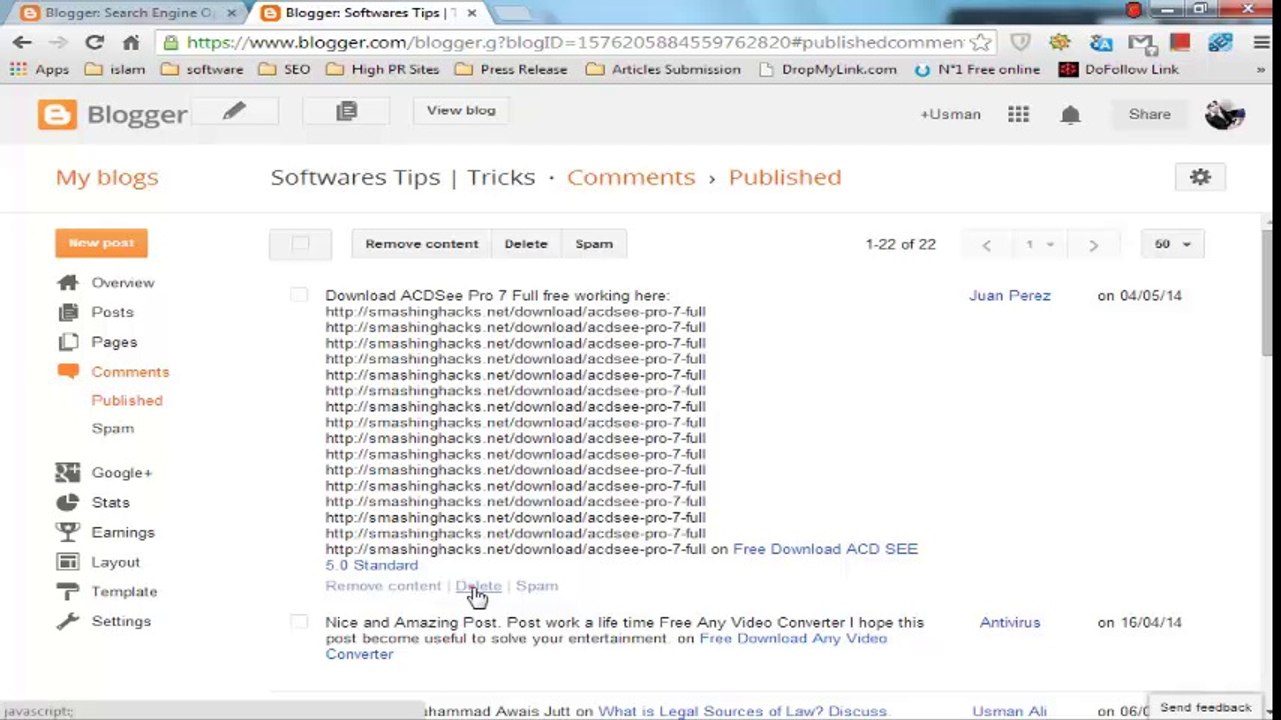
Task: Open Template in the sidebar
Action: point(124,592)
